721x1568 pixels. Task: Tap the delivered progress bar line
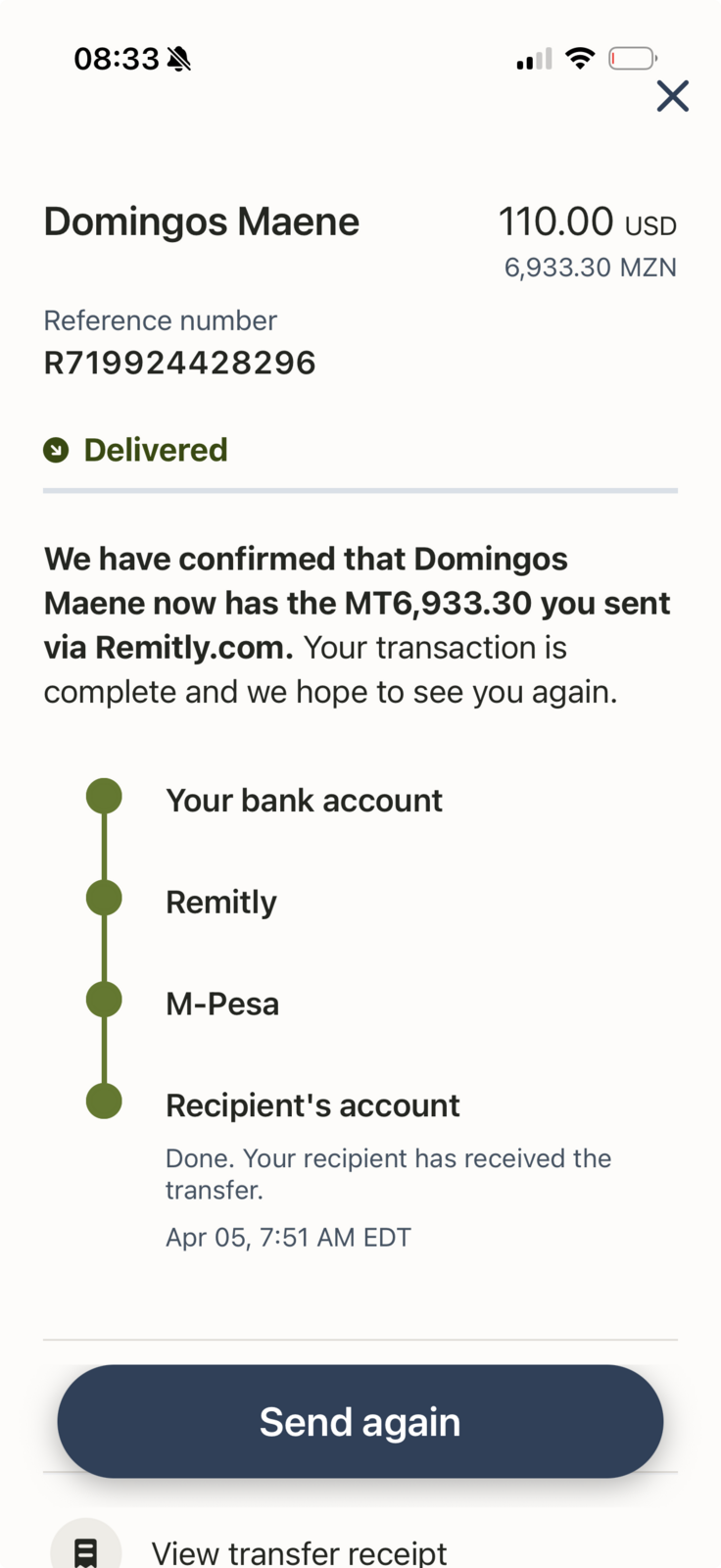[x=360, y=490]
